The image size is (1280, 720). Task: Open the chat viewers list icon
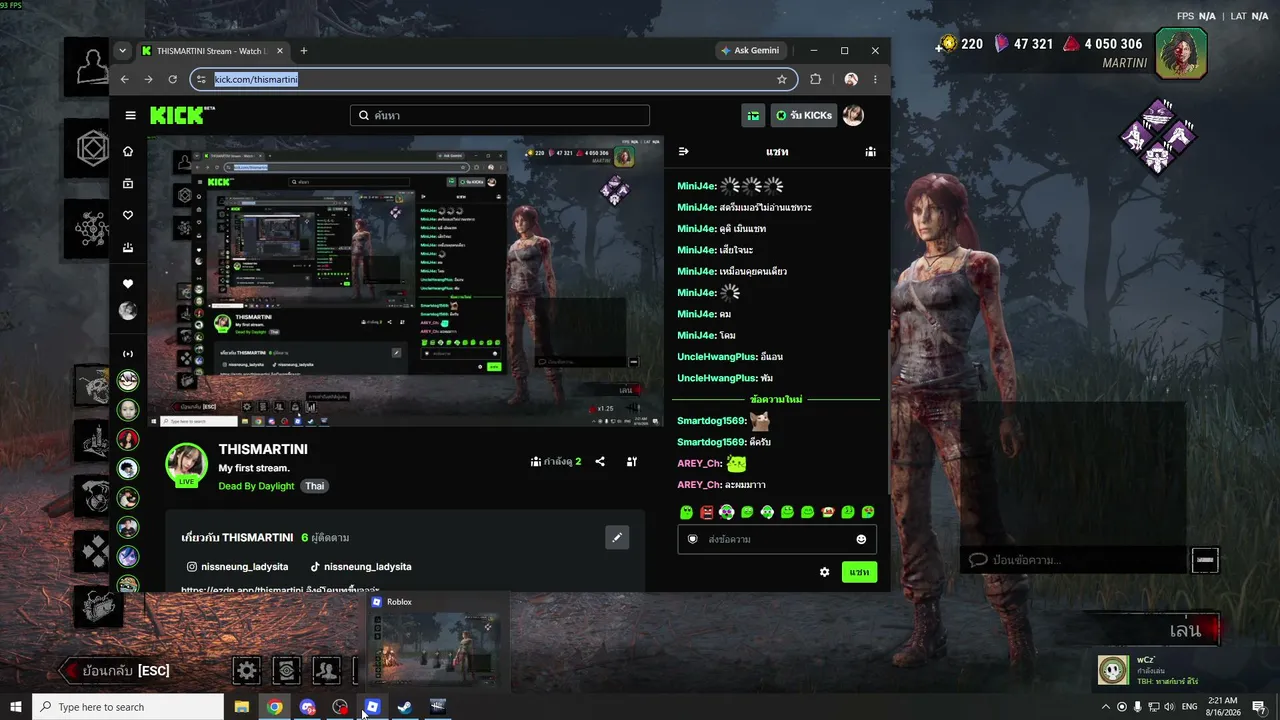[x=871, y=151]
